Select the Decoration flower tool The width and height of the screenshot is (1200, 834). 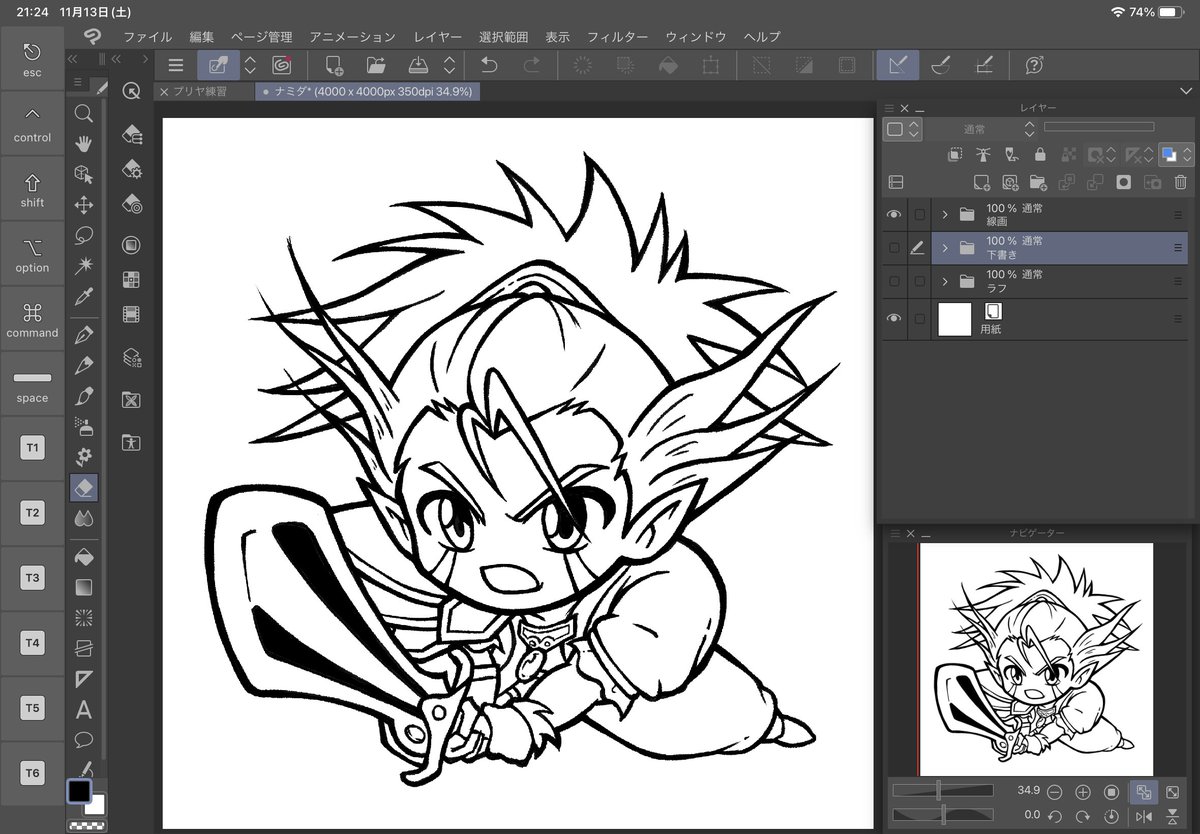[84, 456]
